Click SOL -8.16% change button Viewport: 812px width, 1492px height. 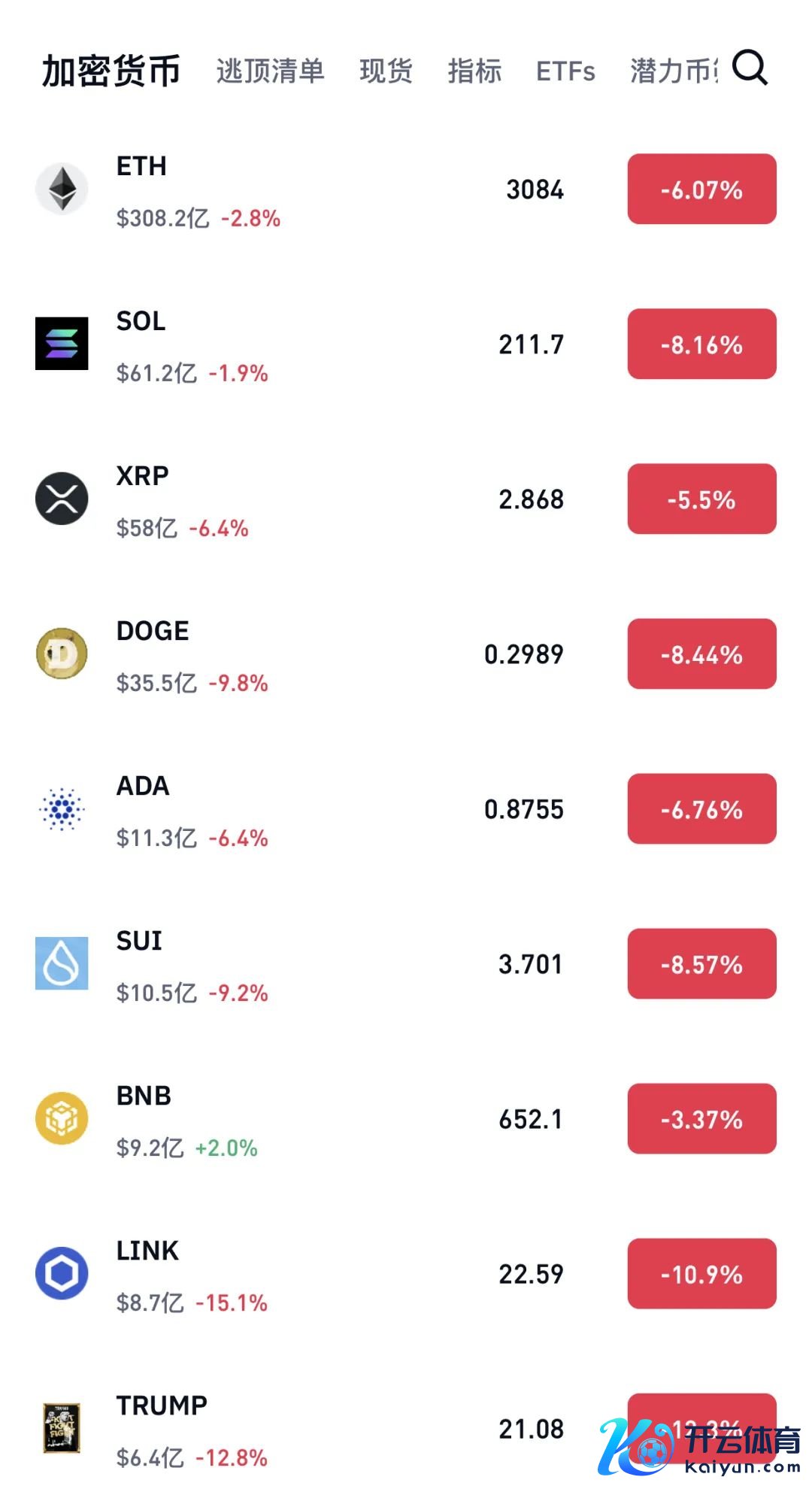[701, 344]
